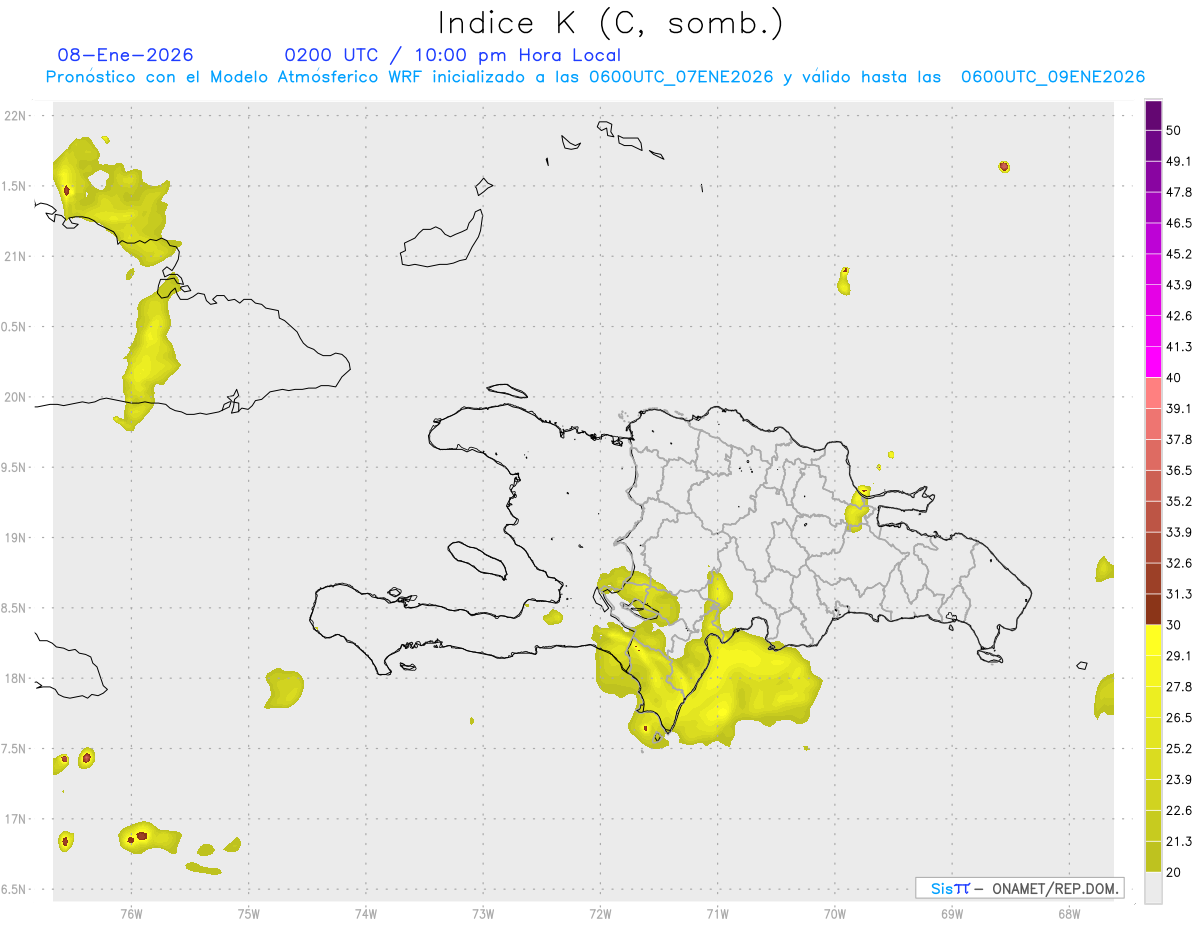Click the colorbar value 45.2
Viewport: 1200px width, 927px height.
pyautogui.click(x=1179, y=254)
